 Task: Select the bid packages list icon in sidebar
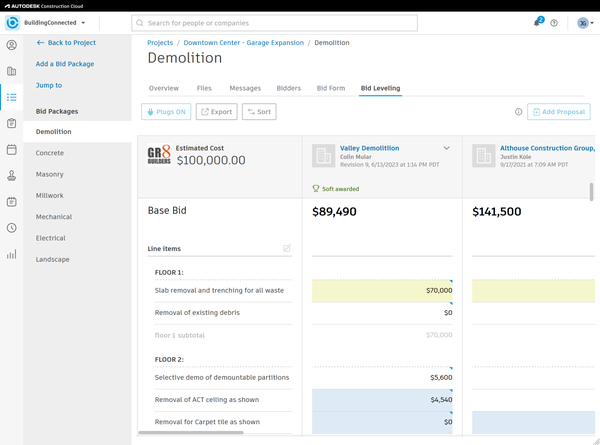[11, 97]
